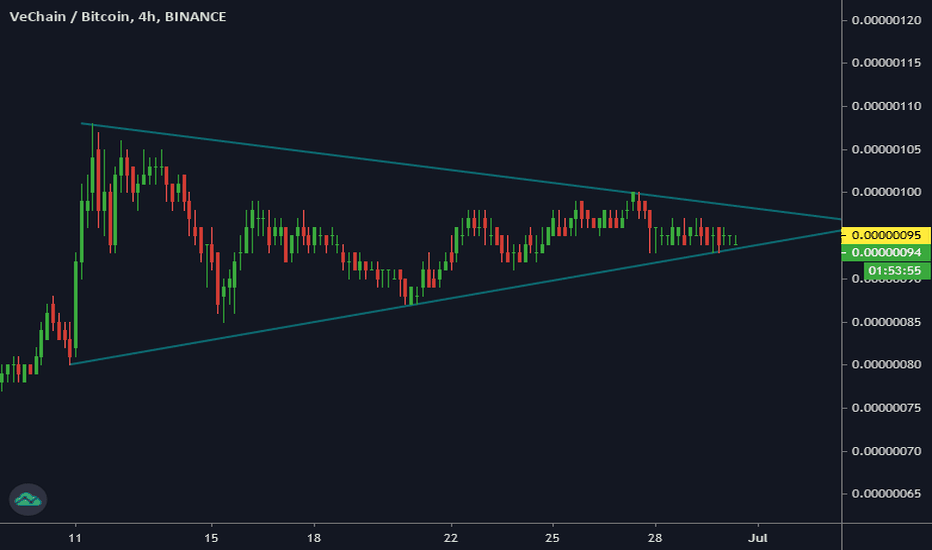Click the 0.00000100 price axis label

886,191
